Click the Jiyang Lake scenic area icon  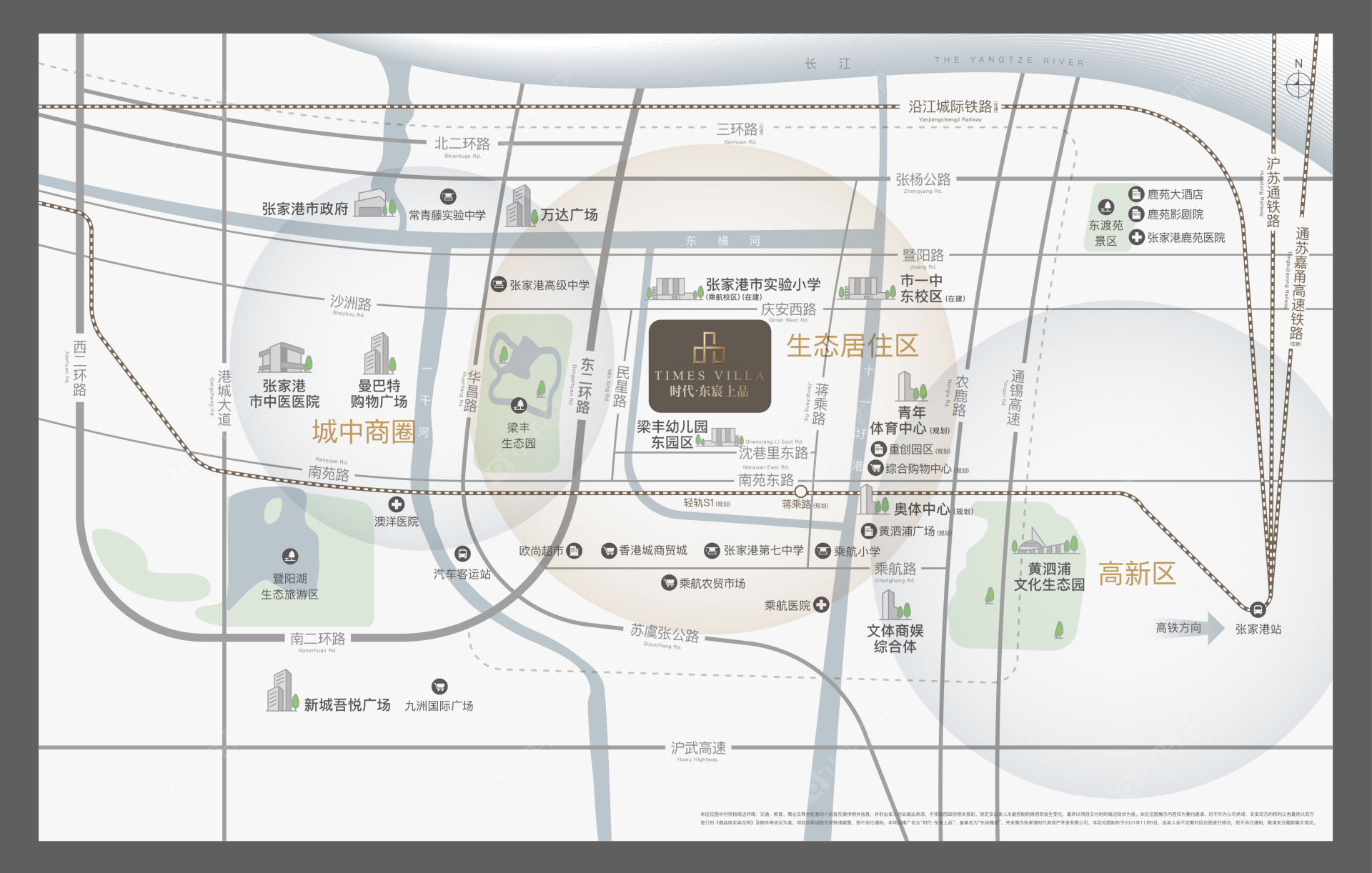click(x=289, y=556)
